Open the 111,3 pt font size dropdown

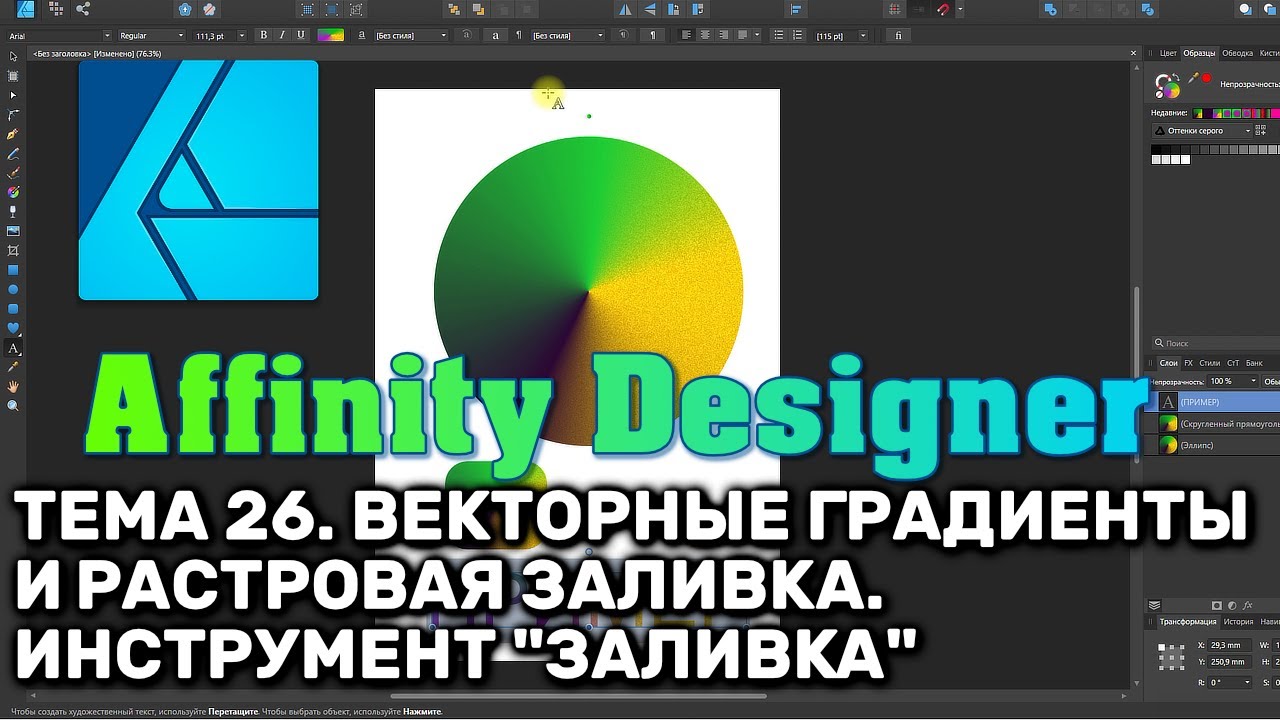(x=222, y=35)
